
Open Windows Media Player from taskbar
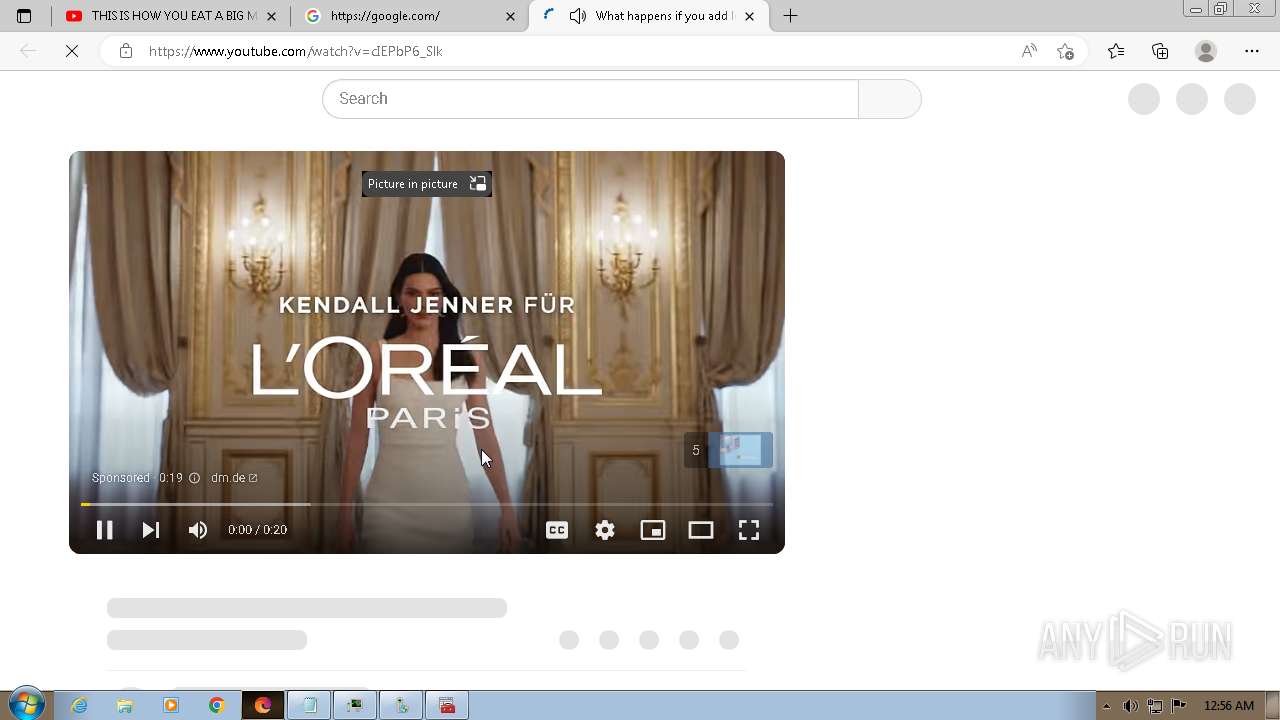171,706
